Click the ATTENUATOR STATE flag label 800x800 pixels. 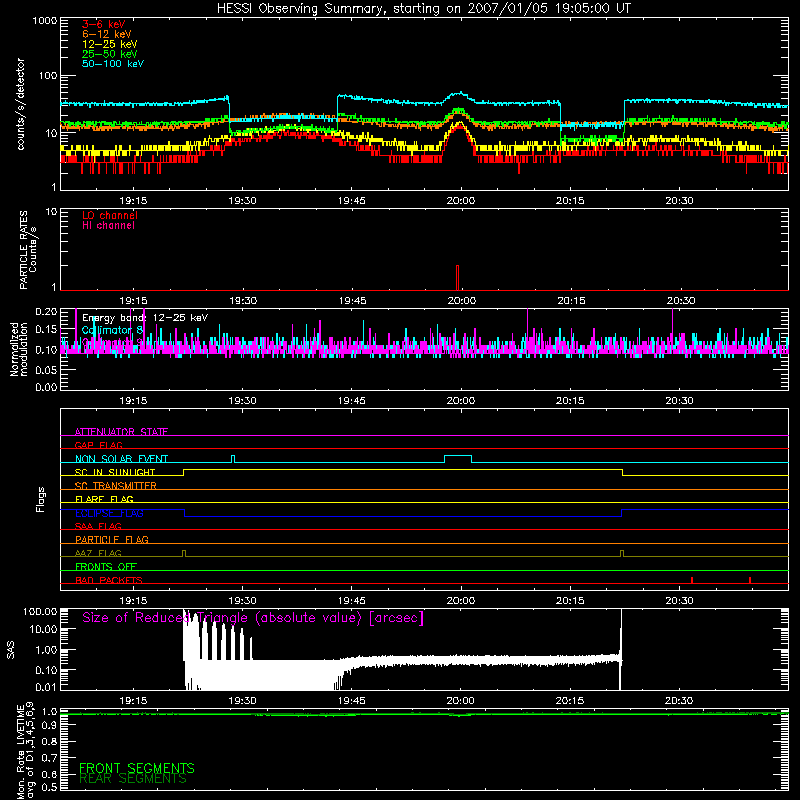pyautogui.click(x=121, y=432)
